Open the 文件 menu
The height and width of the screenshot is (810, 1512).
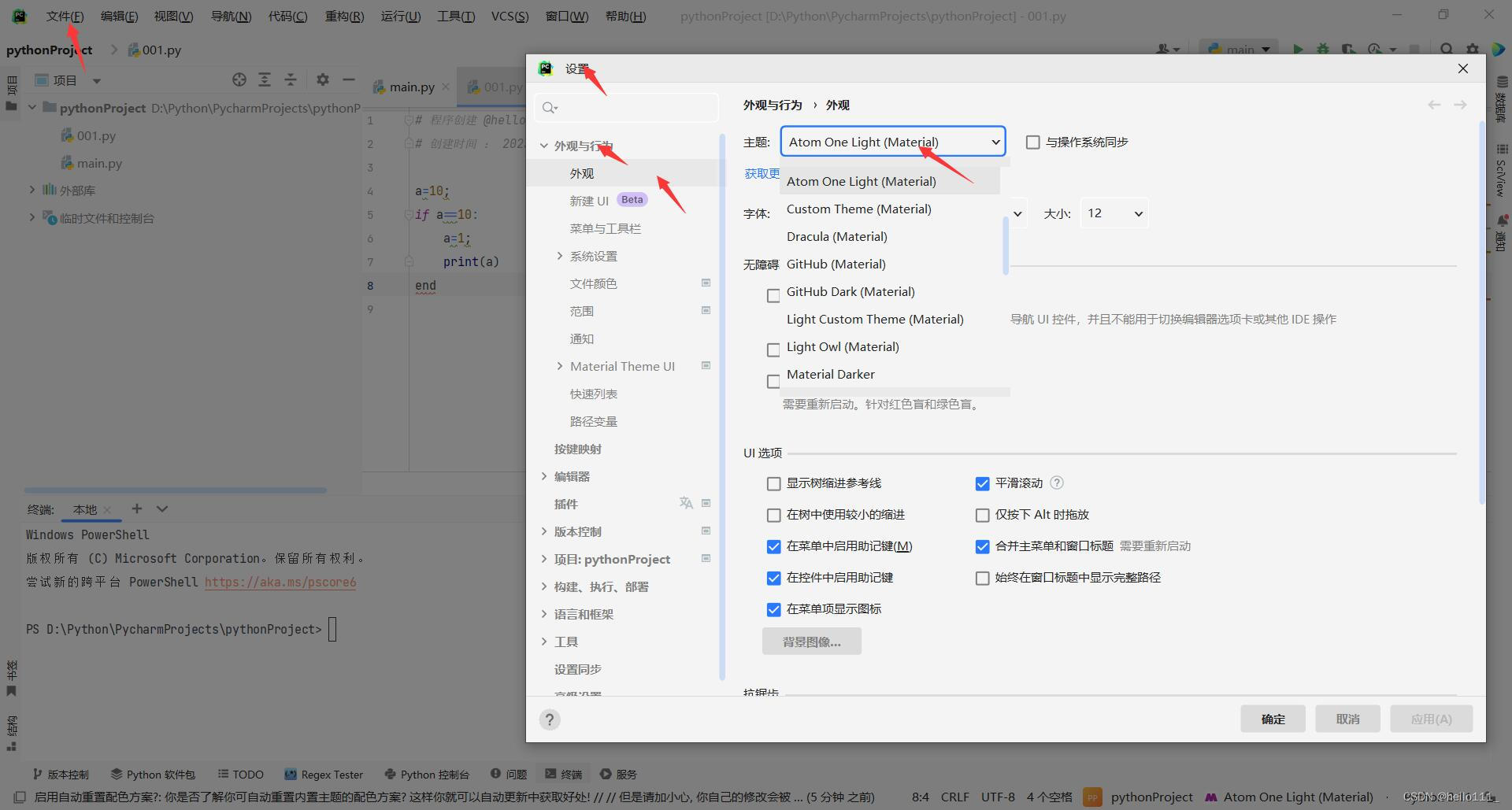65,16
